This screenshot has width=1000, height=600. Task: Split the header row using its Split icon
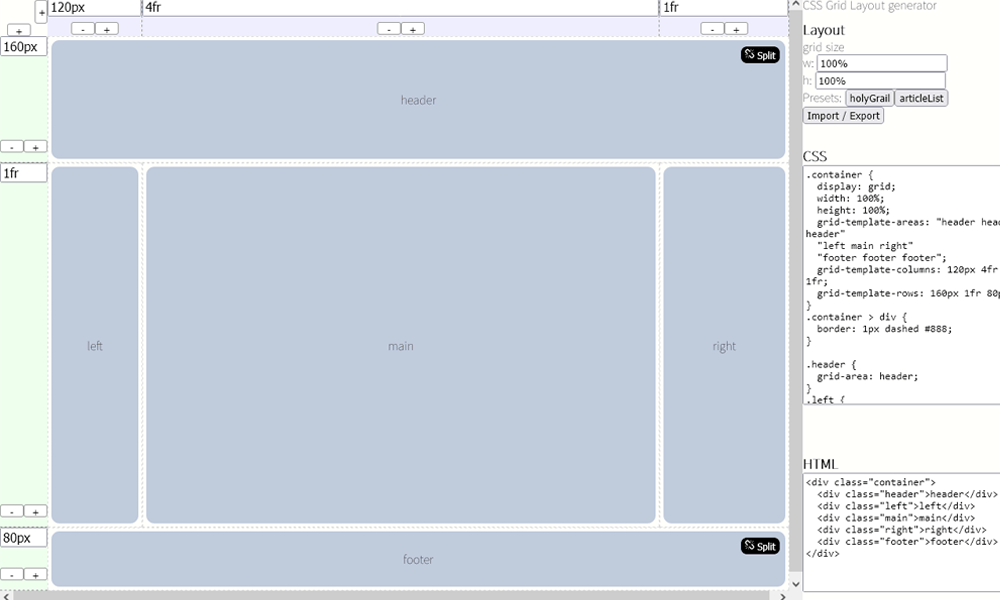(759, 55)
